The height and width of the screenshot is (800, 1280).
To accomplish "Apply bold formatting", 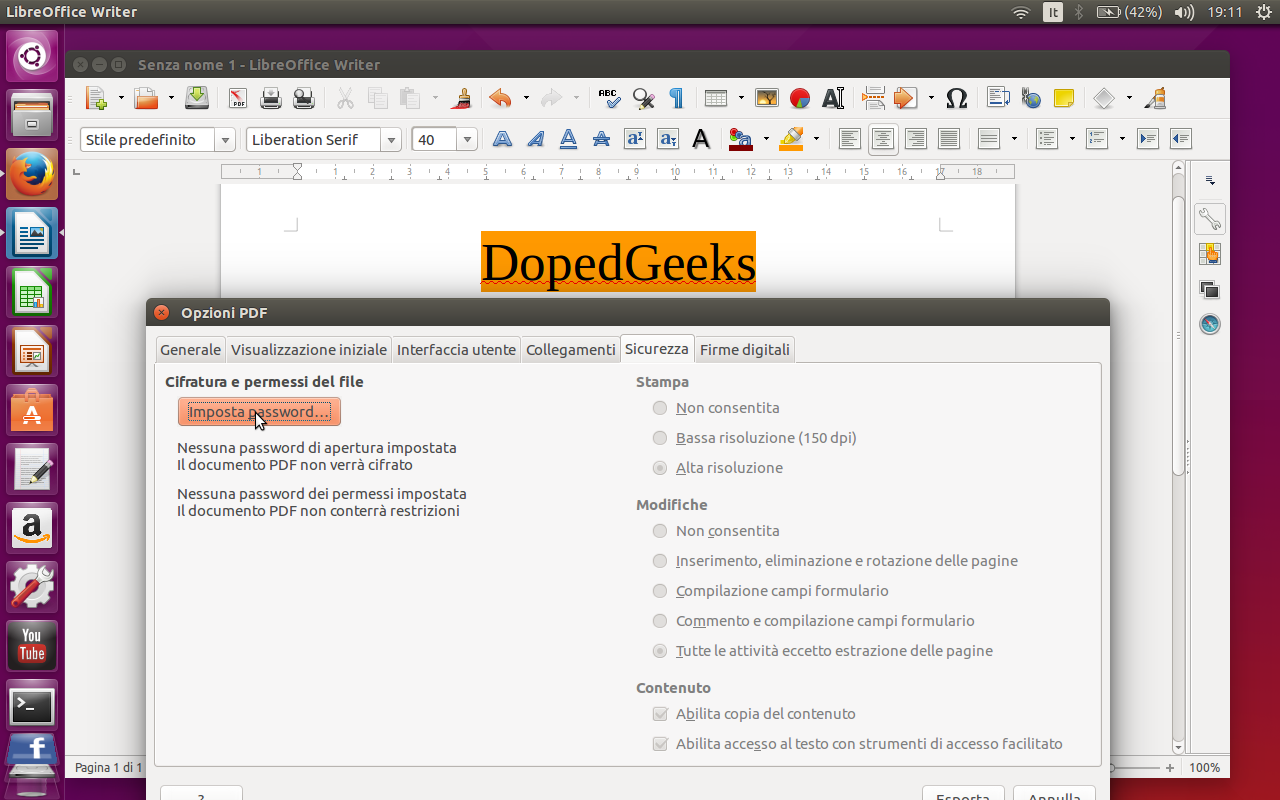I will pyautogui.click(x=503, y=139).
